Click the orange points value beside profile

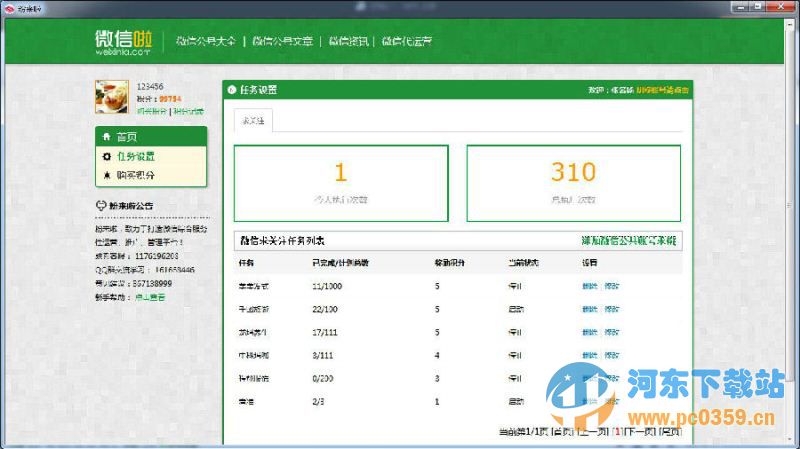tap(170, 99)
